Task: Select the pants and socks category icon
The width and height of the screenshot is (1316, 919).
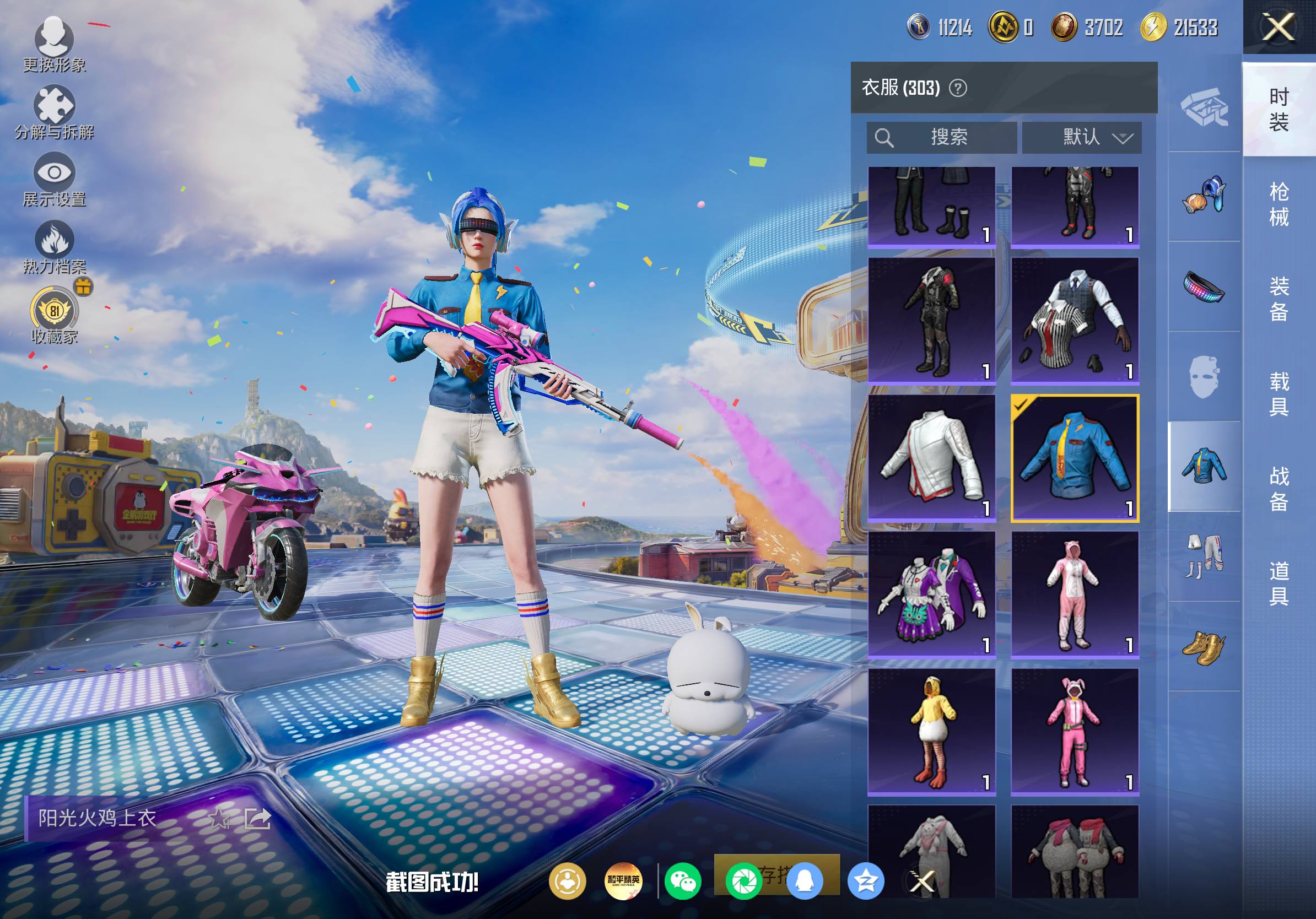Action: coord(1204,556)
